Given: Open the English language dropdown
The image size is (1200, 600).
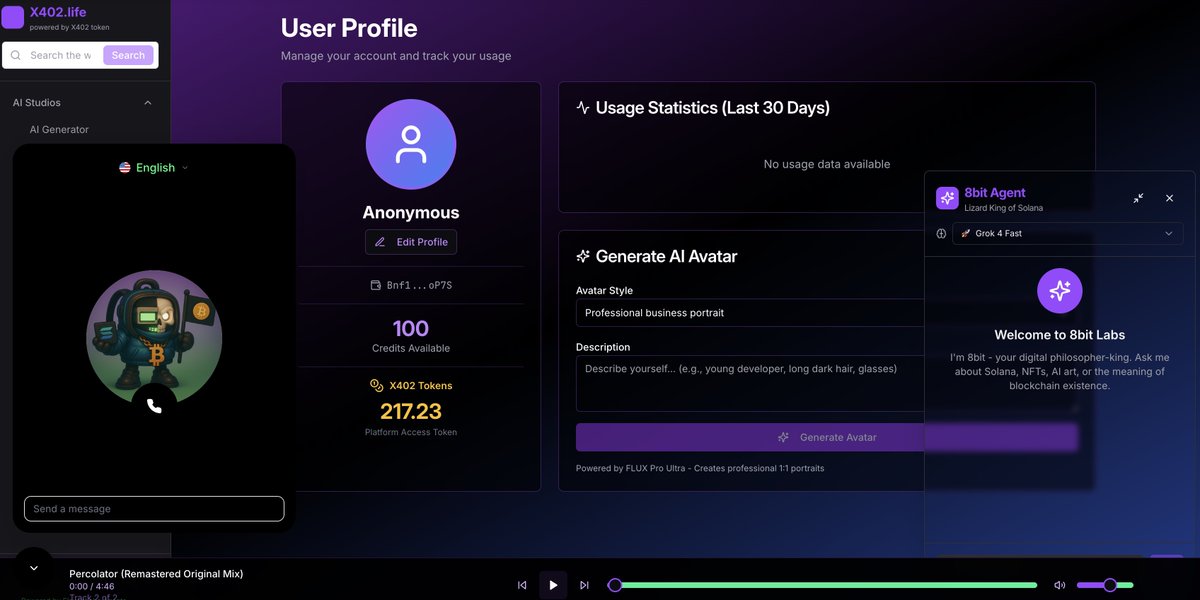Looking at the screenshot, I should pyautogui.click(x=154, y=168).
